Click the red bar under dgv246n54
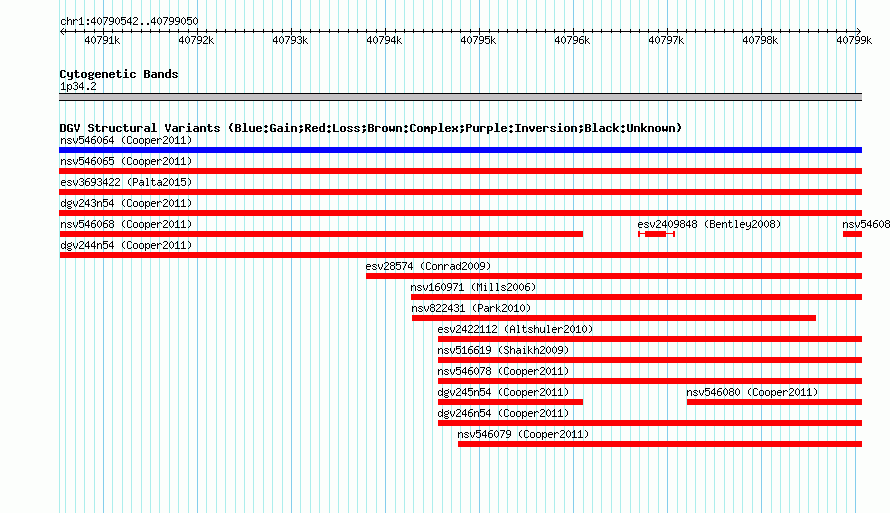Image resolution: width=890 pixels, height=513 pixels. click(650, 423)
